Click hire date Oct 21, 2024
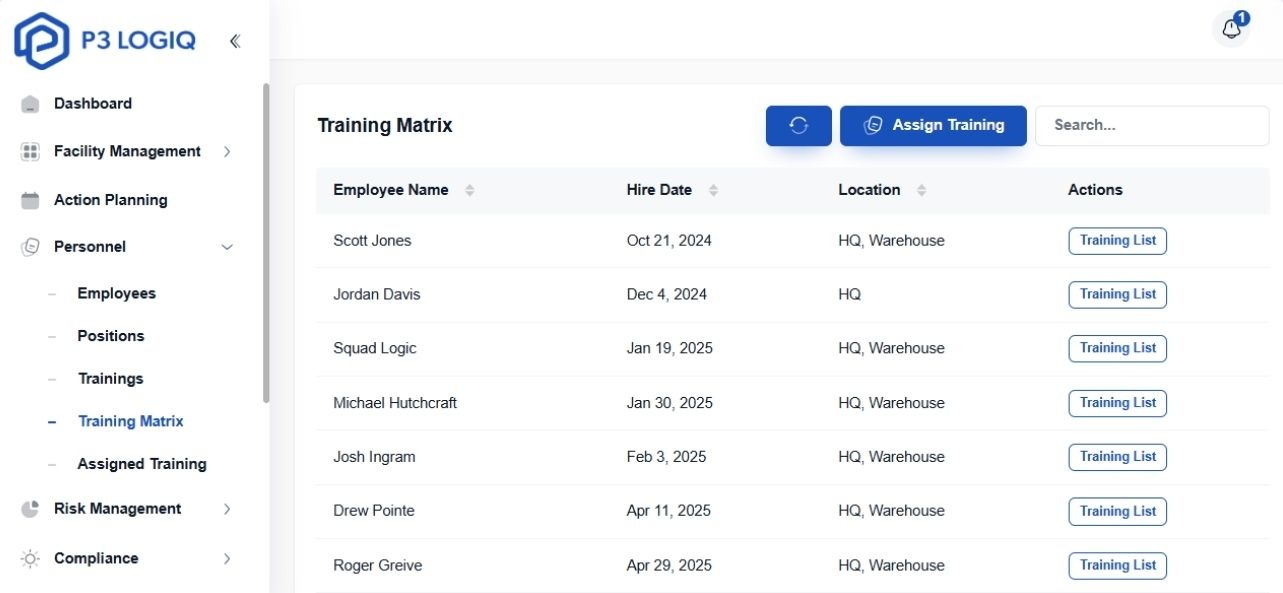The height and width of the screenshot is (593, 1283). click(669, 241)
